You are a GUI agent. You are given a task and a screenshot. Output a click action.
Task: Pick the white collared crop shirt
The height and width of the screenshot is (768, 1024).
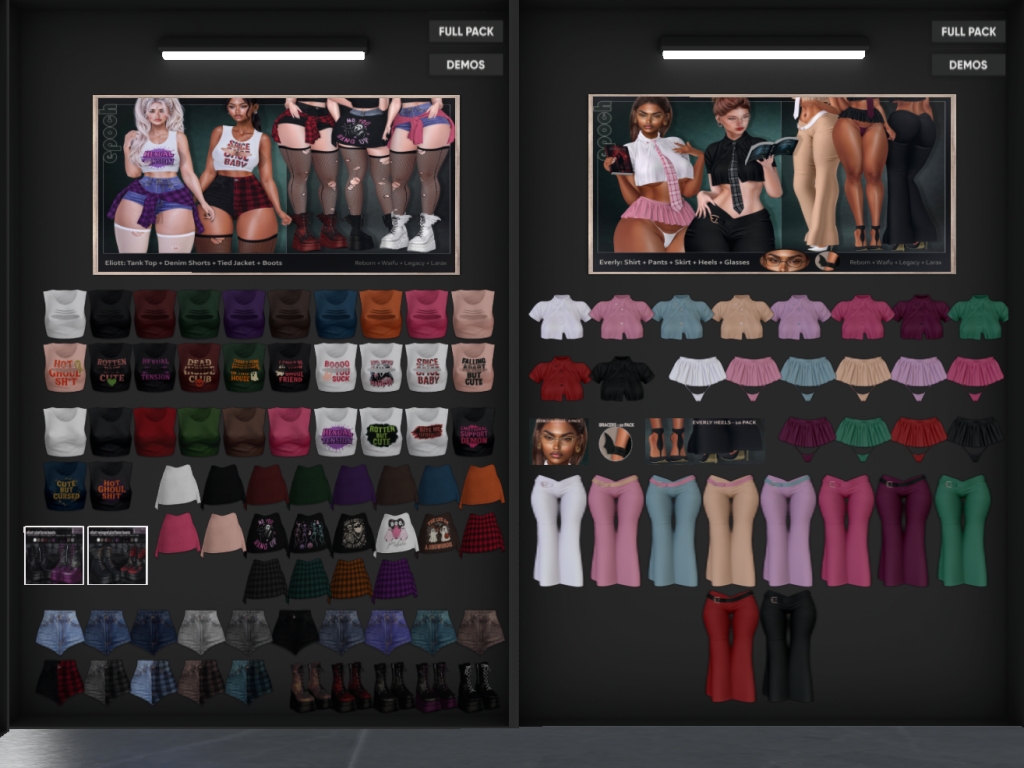560,317
